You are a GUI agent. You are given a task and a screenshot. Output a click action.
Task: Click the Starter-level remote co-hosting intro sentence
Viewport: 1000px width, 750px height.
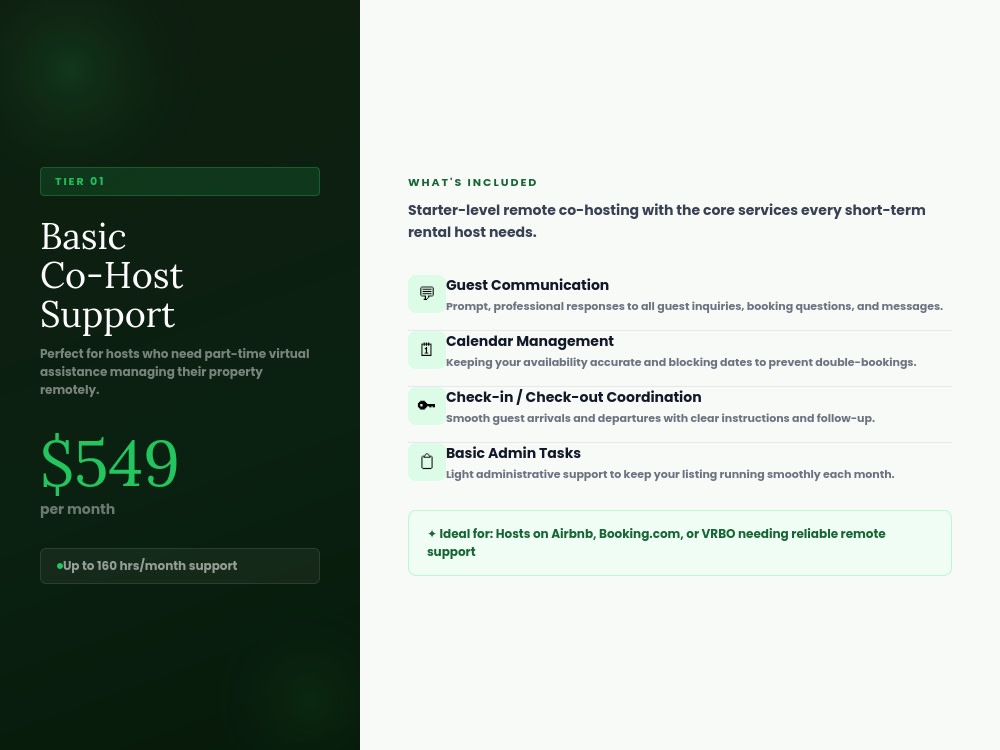(x=666, y=221)
